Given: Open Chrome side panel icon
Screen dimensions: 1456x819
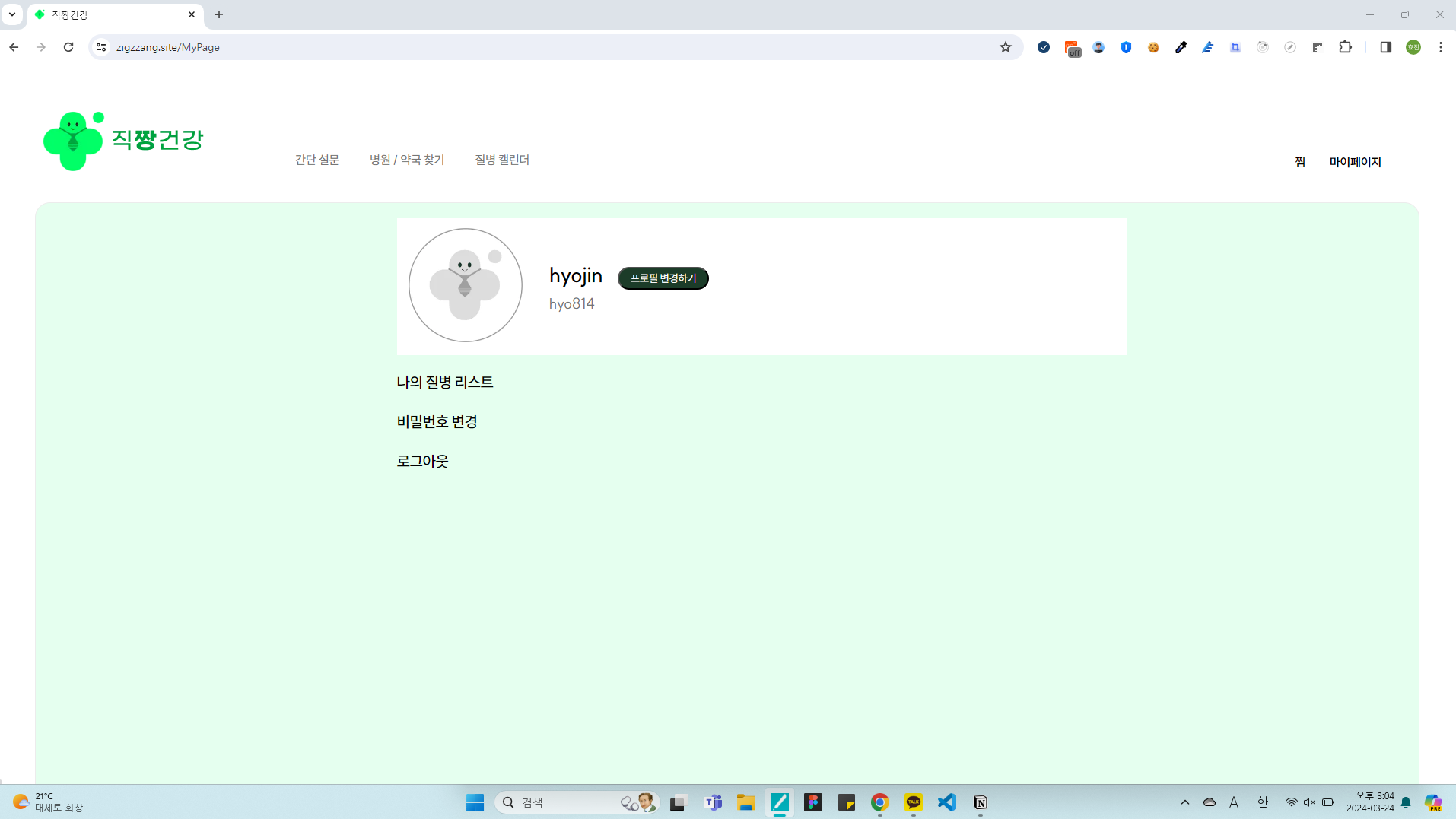Looking at the screenshot, I should coord(1385,47).
